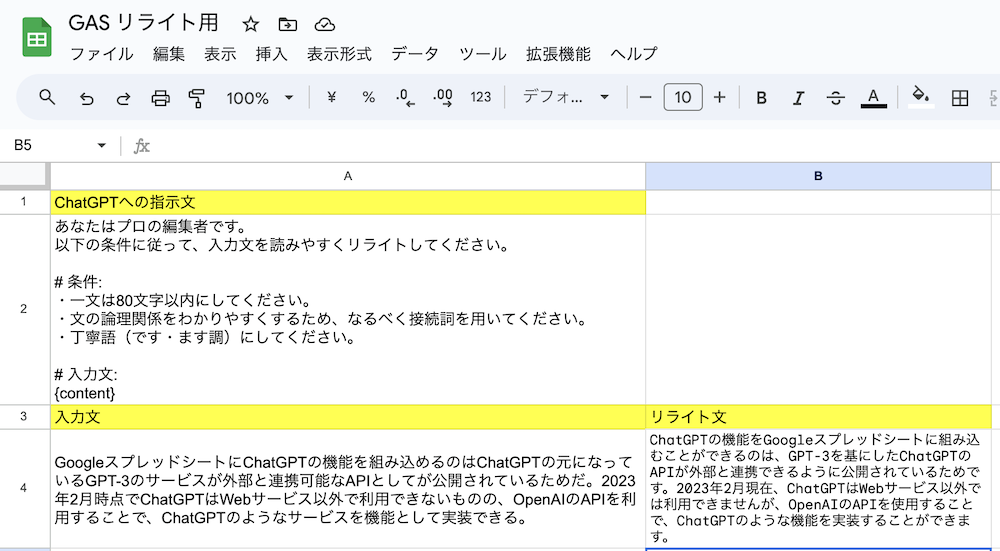Open the borders tool
1000x551 pixels.
[959, 98]
